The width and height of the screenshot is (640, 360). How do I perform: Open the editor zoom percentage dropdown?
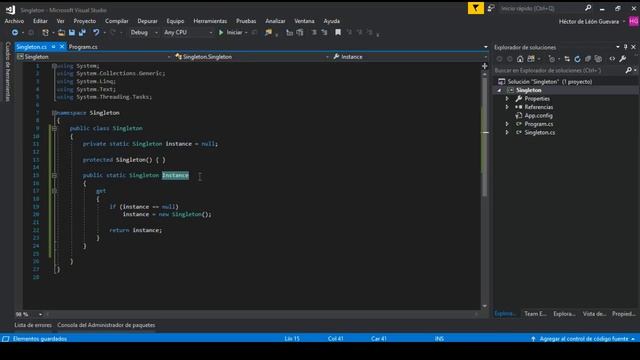pos(40,314)
